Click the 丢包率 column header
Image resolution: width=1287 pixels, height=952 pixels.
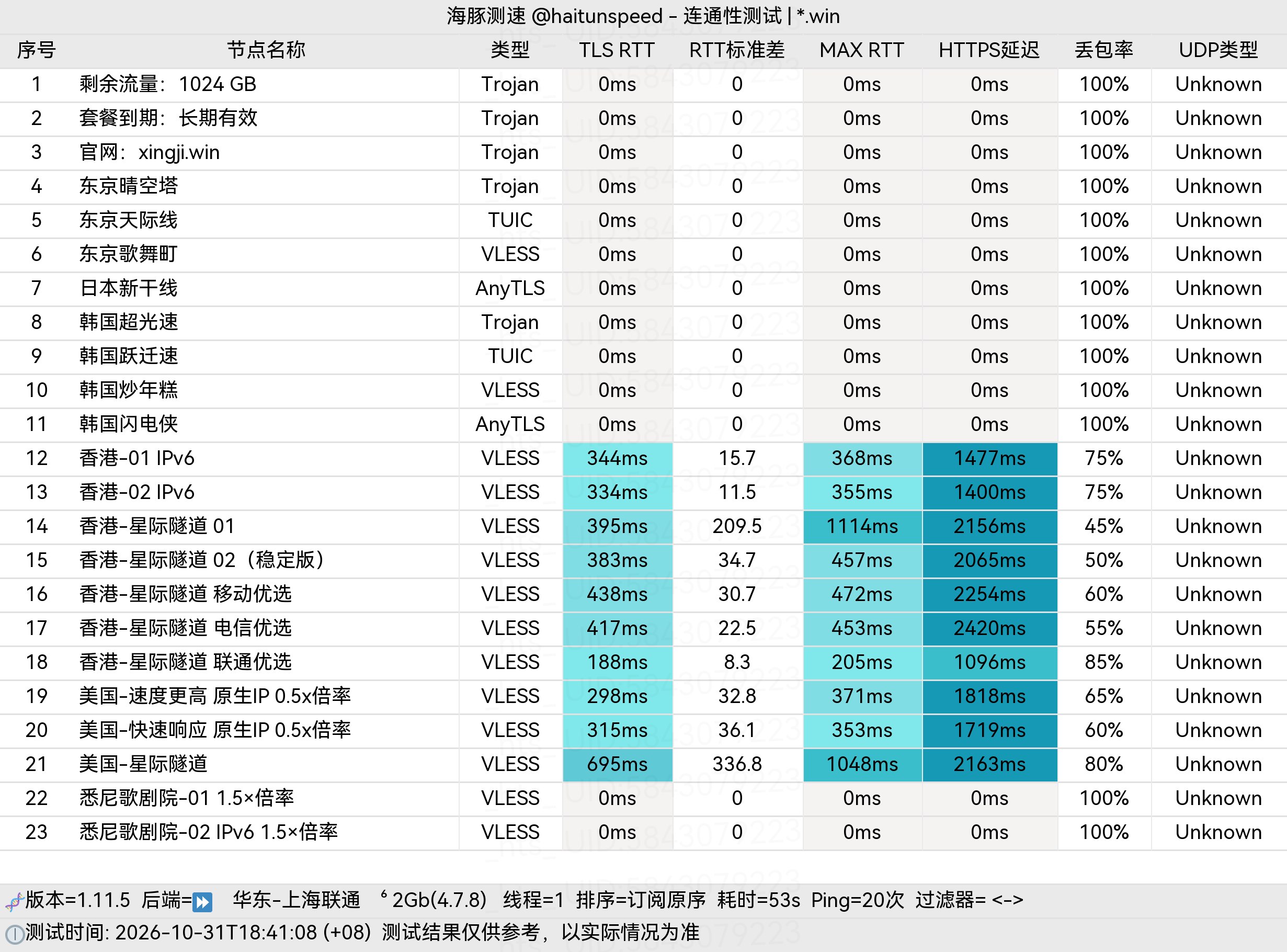1104,50
